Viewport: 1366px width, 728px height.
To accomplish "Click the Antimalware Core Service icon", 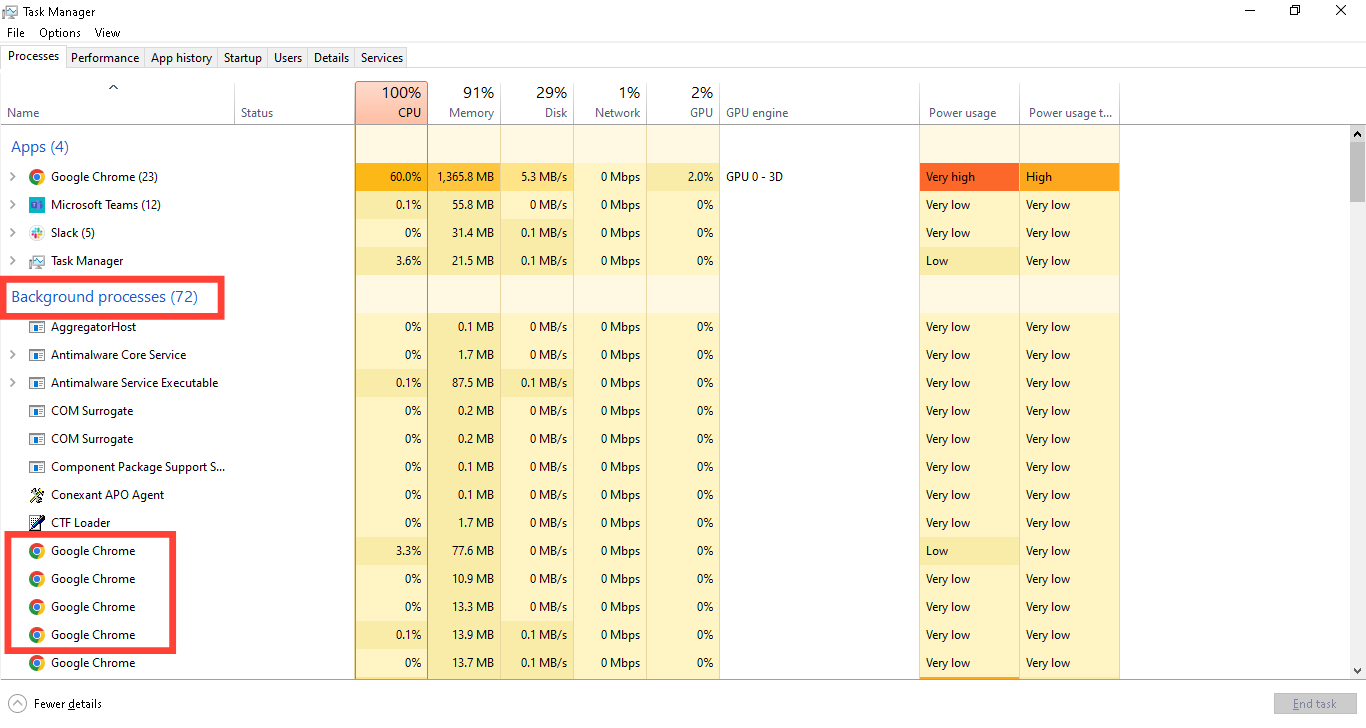I will [36, 355].
